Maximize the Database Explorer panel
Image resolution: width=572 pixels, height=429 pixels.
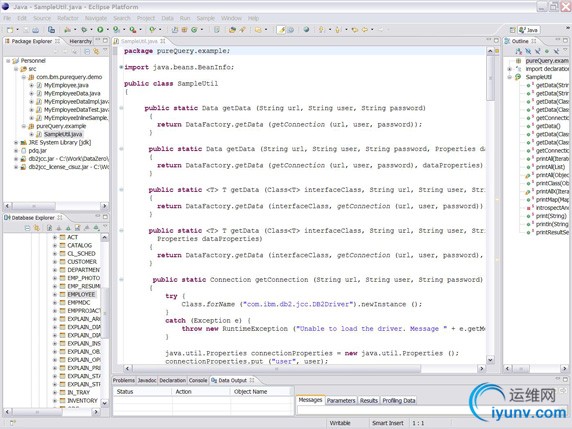[x=105, y=217]
